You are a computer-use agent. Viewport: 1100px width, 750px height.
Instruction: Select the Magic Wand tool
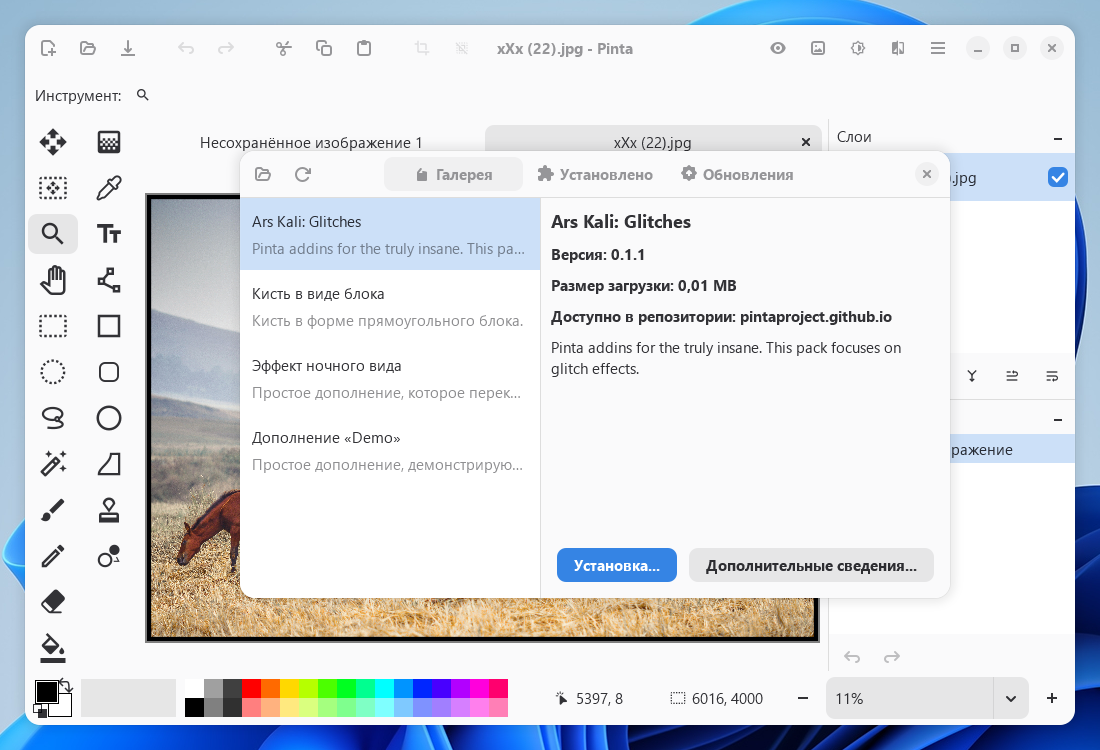click(x=53, y=464)
